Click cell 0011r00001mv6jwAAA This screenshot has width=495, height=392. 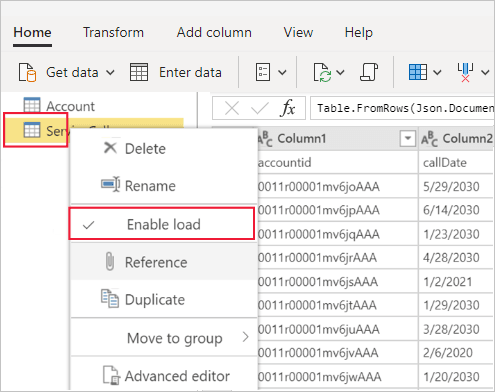337,377
